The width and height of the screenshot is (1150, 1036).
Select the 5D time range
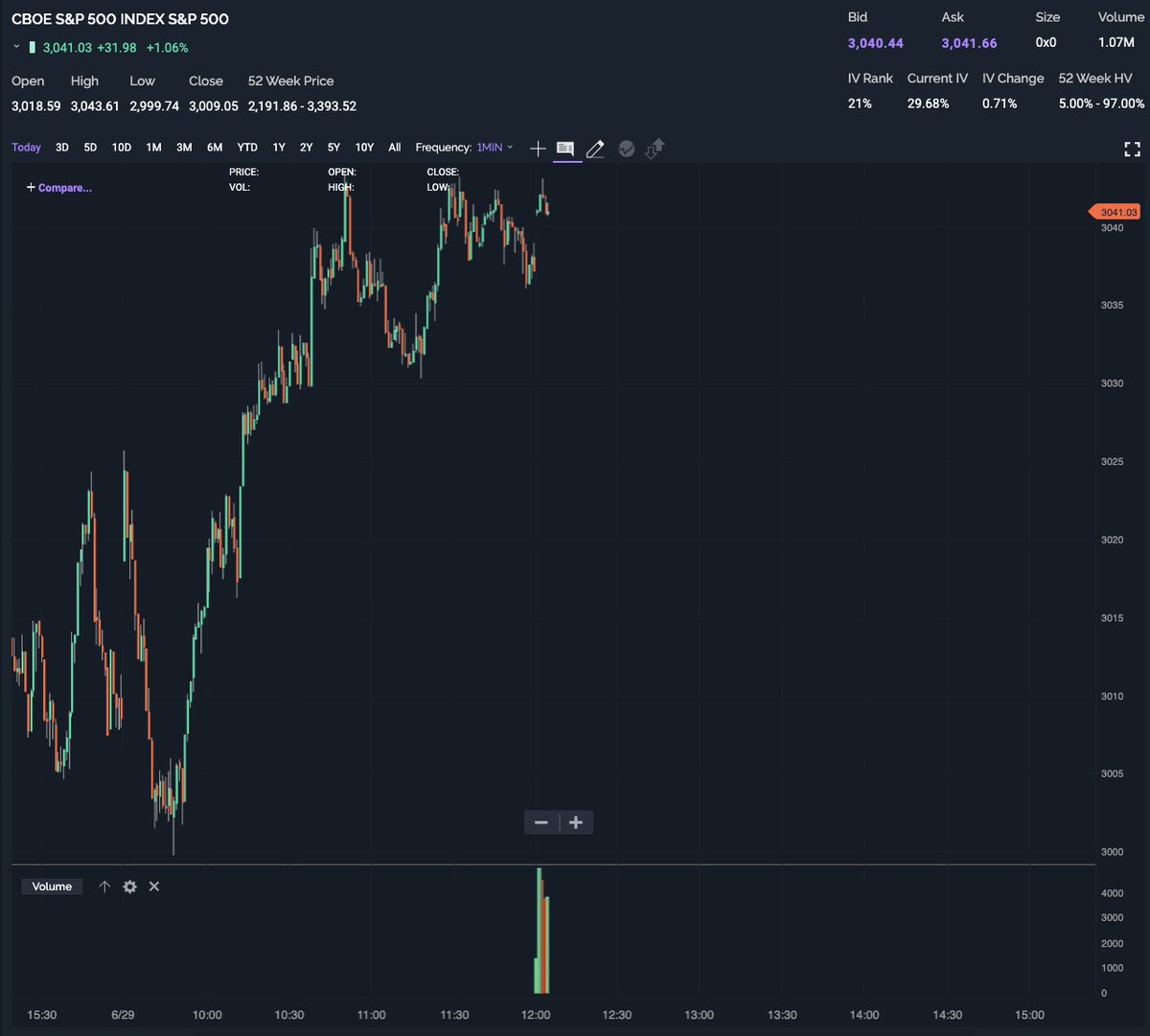(90, 148)
